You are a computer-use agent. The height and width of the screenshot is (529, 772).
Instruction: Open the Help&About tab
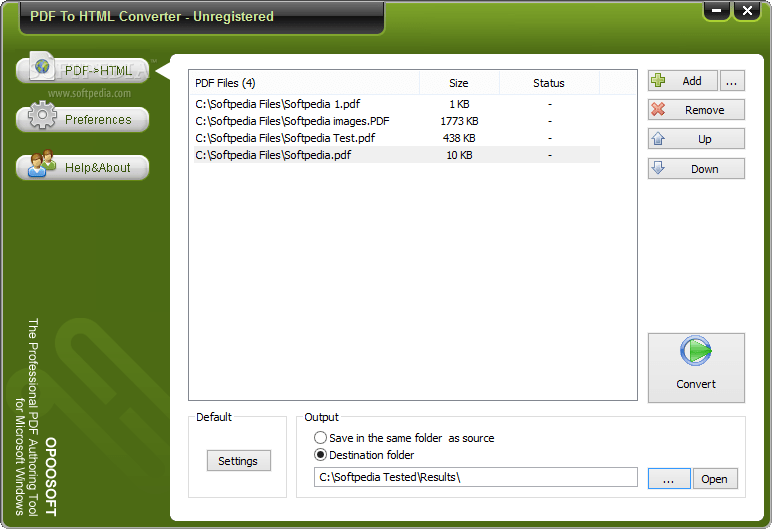[x=82, y=167]
